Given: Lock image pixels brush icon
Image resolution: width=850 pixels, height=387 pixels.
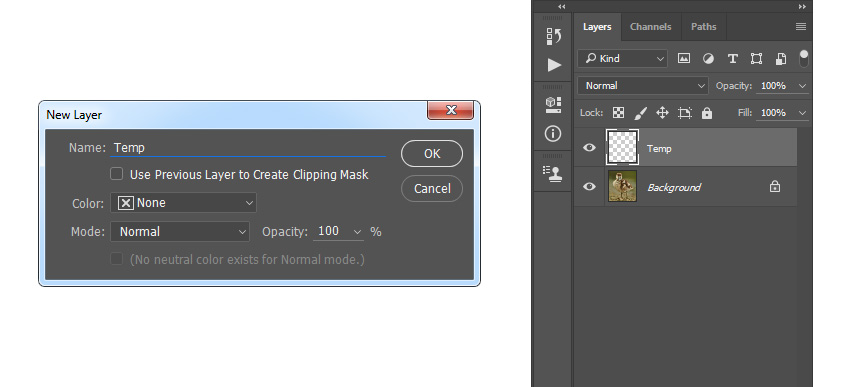Looking at the screenshot, I should [640, 113].
